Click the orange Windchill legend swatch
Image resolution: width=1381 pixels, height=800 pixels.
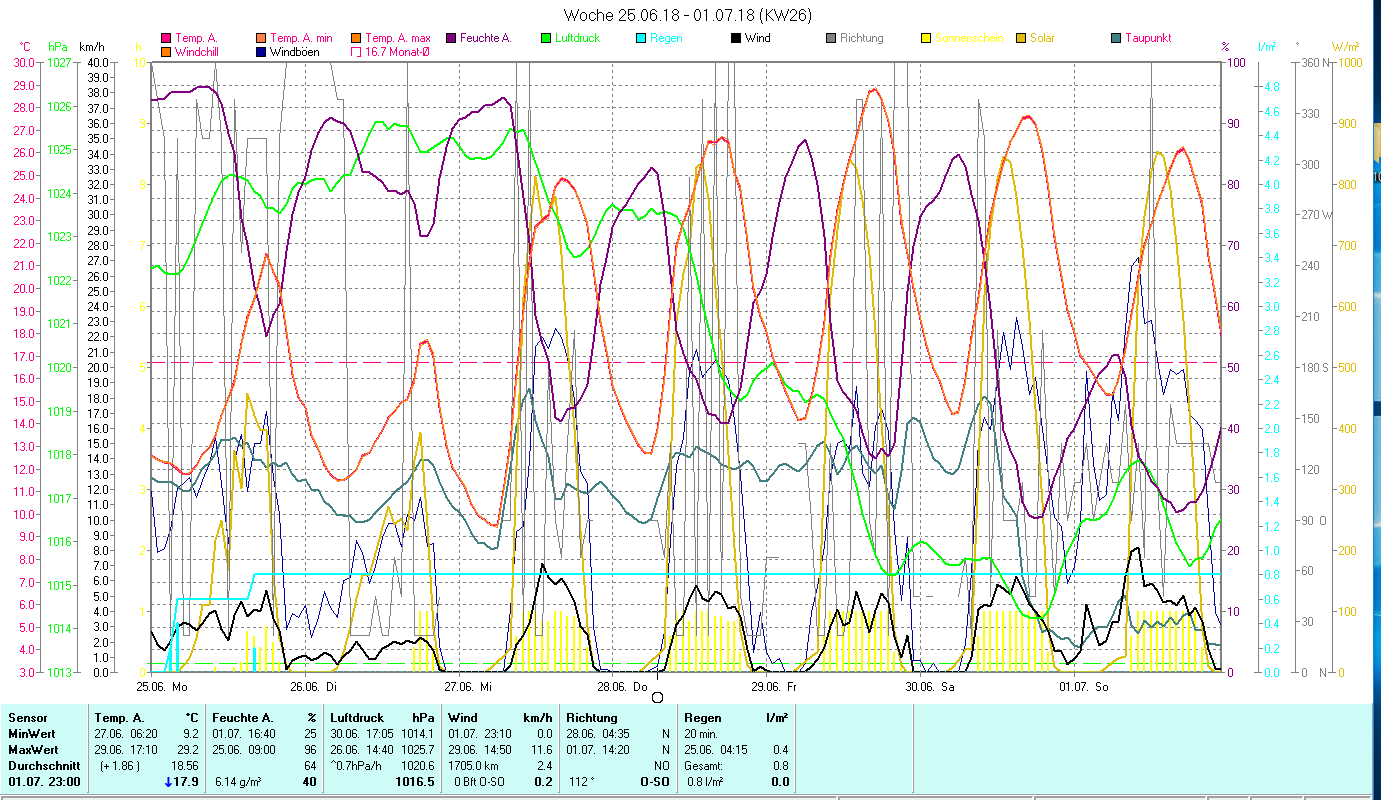tap(165, 51)
